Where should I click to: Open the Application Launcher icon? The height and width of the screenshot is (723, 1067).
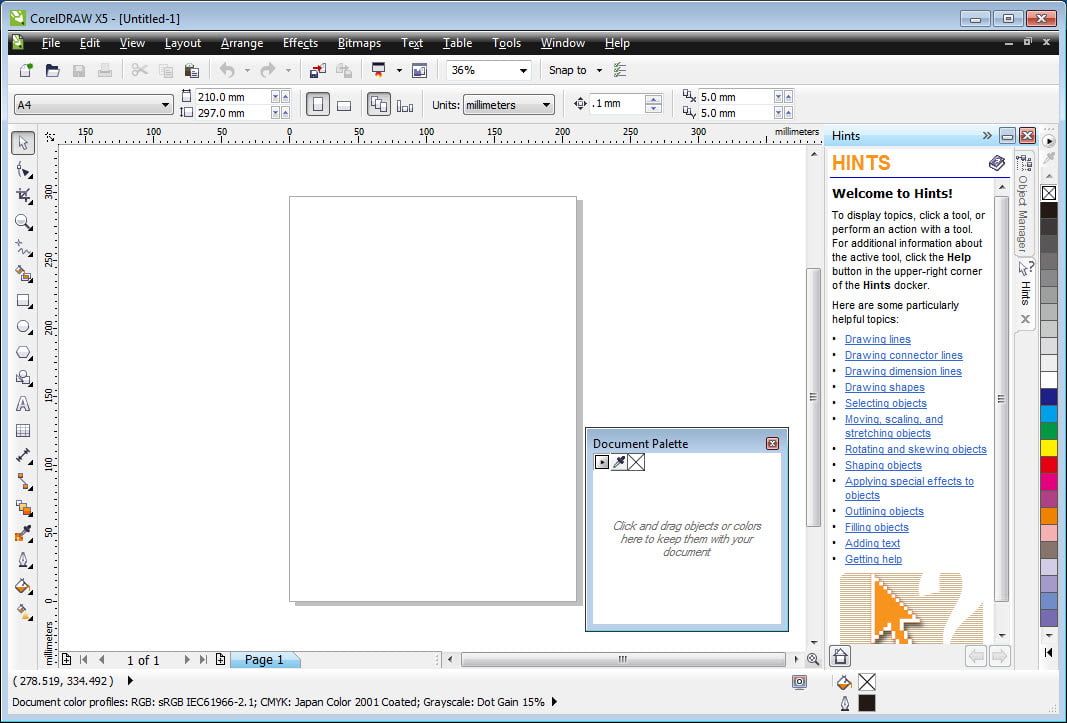(379, 70)
